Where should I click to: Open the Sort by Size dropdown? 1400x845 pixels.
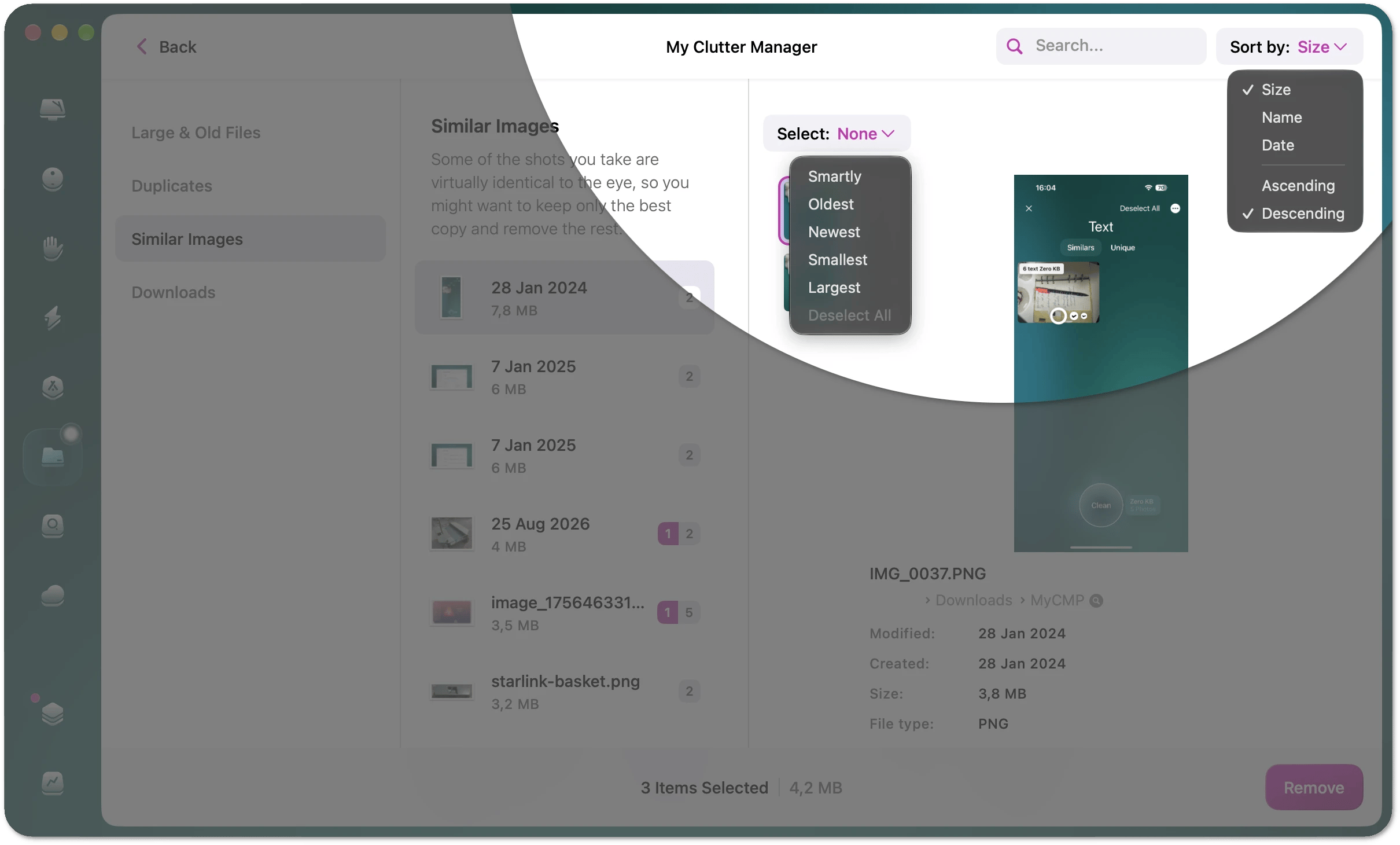1290,46
